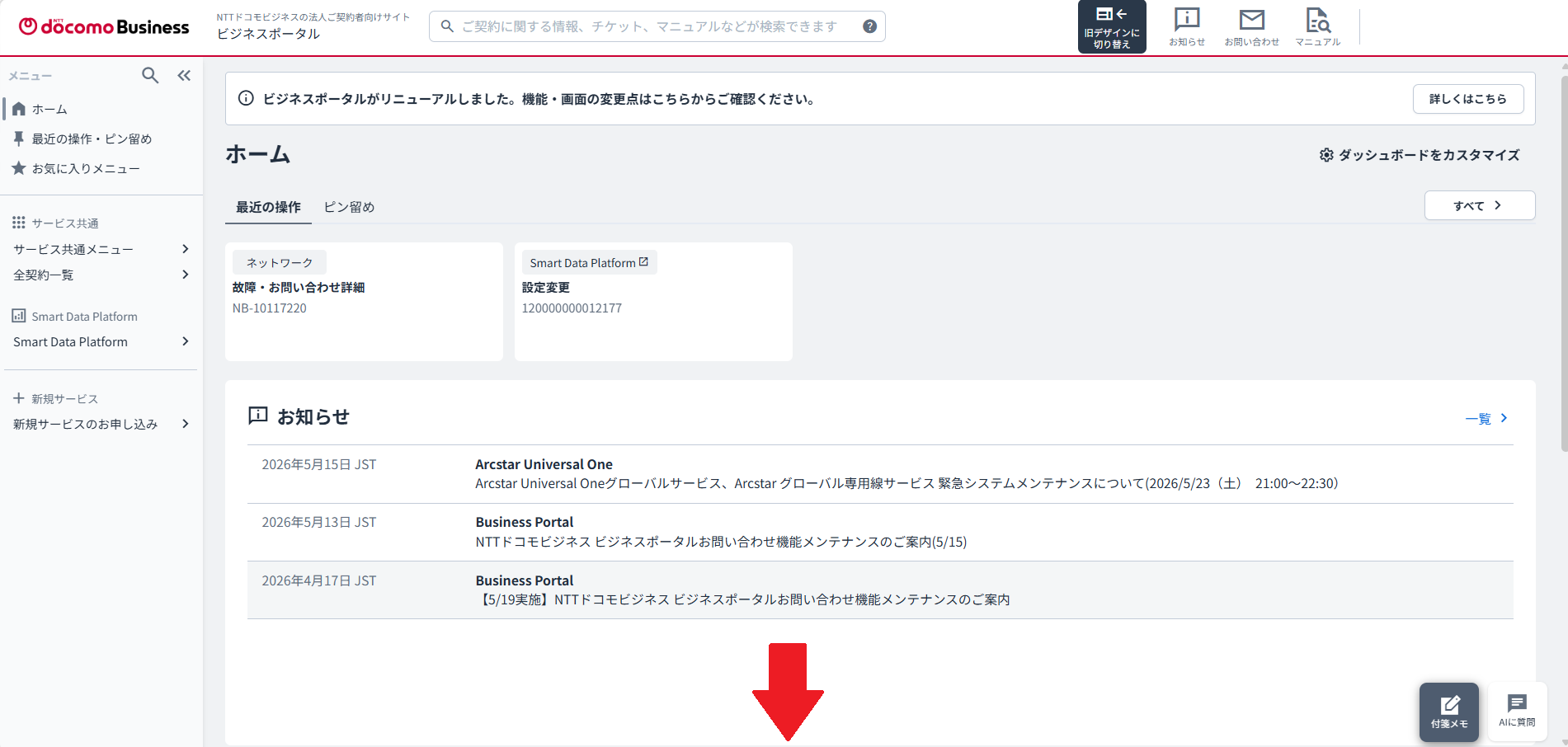Viewport: 1568px width, 747px height.
Task: Click ticket number NB-10117220
Action: click(x=269, y=308)
